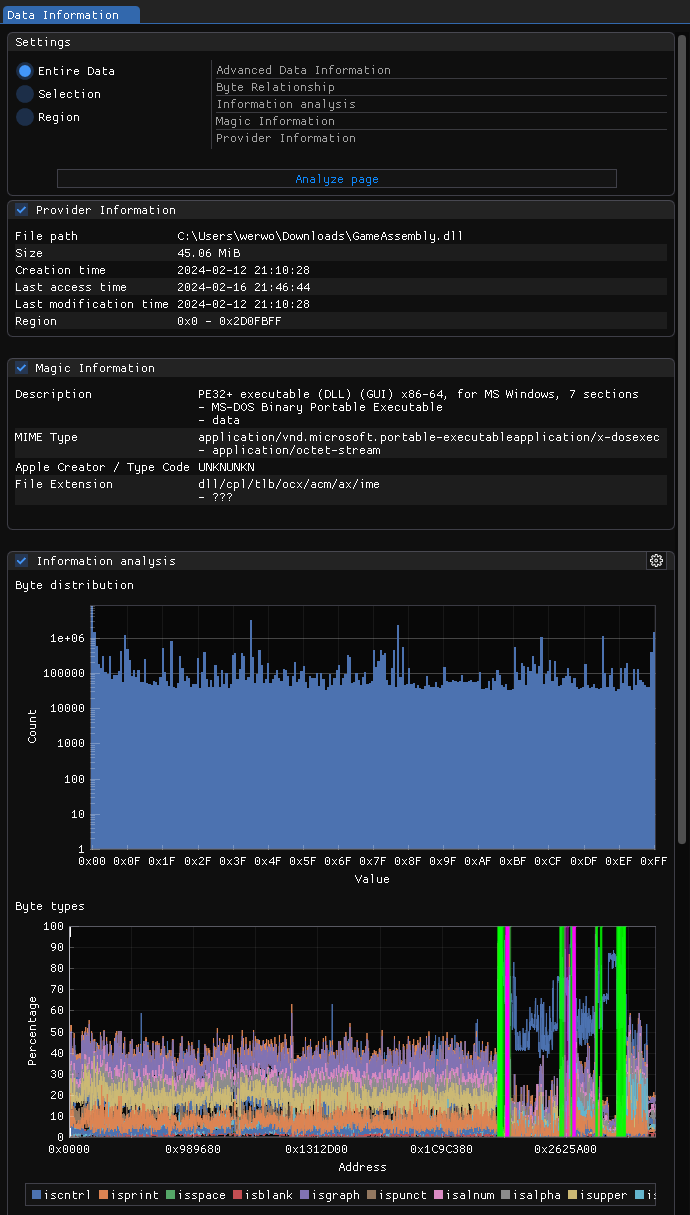690x1215 pixels.
Task: Choose the Selection radio option
Action: point(25,94)
